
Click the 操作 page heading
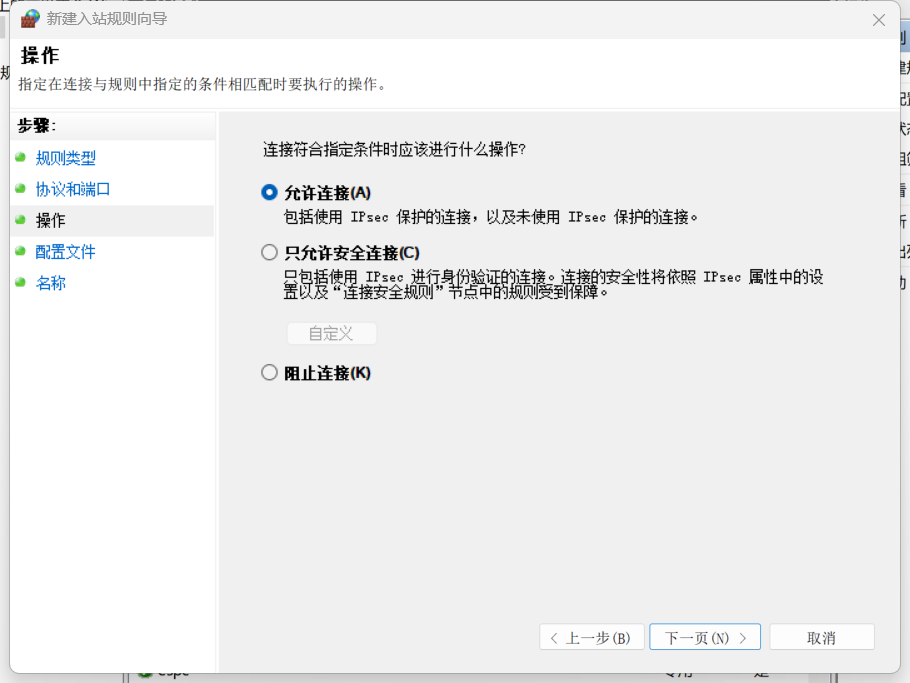point(40,56)
